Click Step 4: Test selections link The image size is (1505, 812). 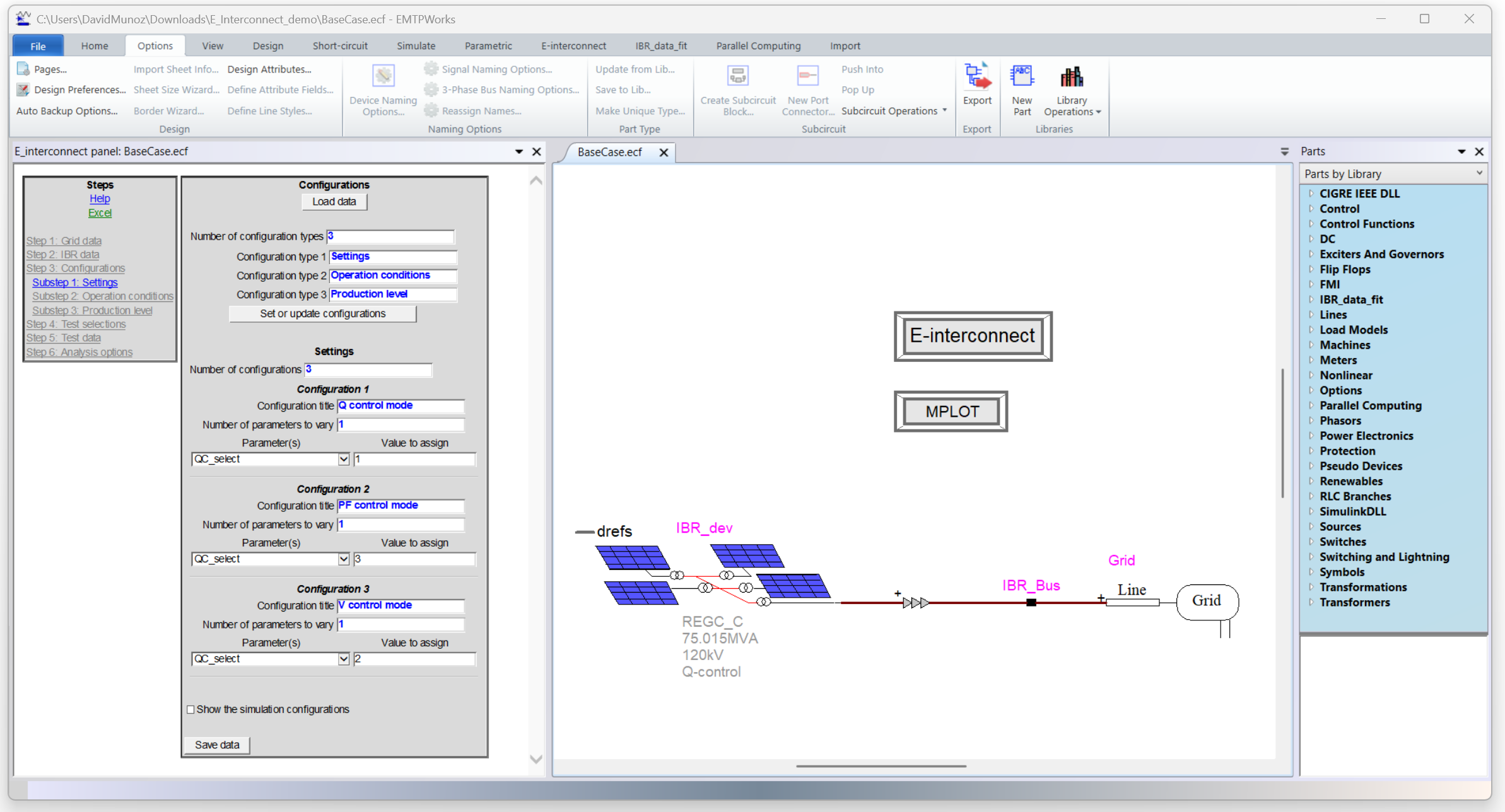click(x=76, y=324)
